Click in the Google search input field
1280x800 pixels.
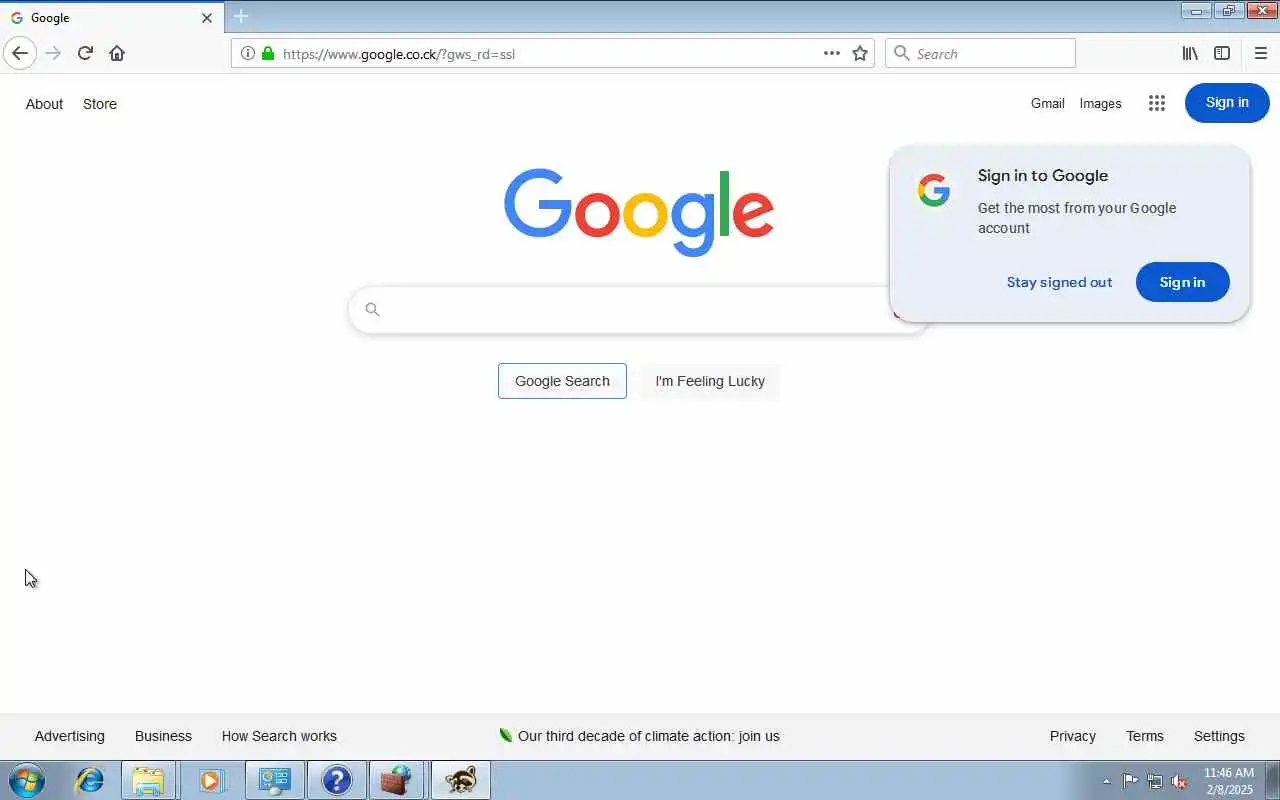coord(640,310)
